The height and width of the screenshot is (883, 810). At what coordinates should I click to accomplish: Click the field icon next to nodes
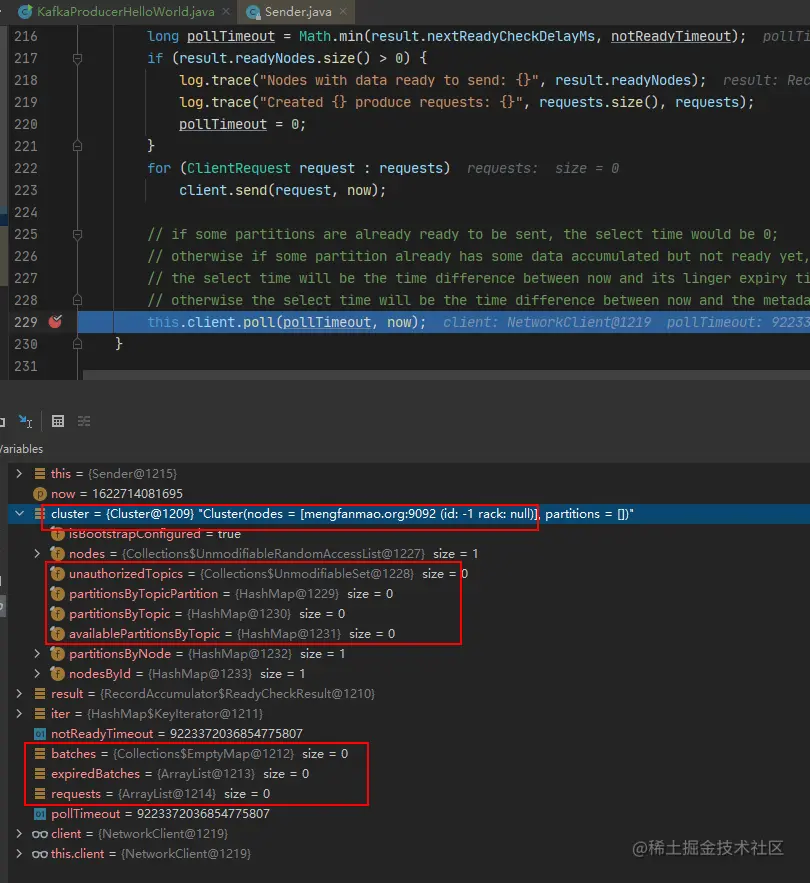[x=57, y=554]
